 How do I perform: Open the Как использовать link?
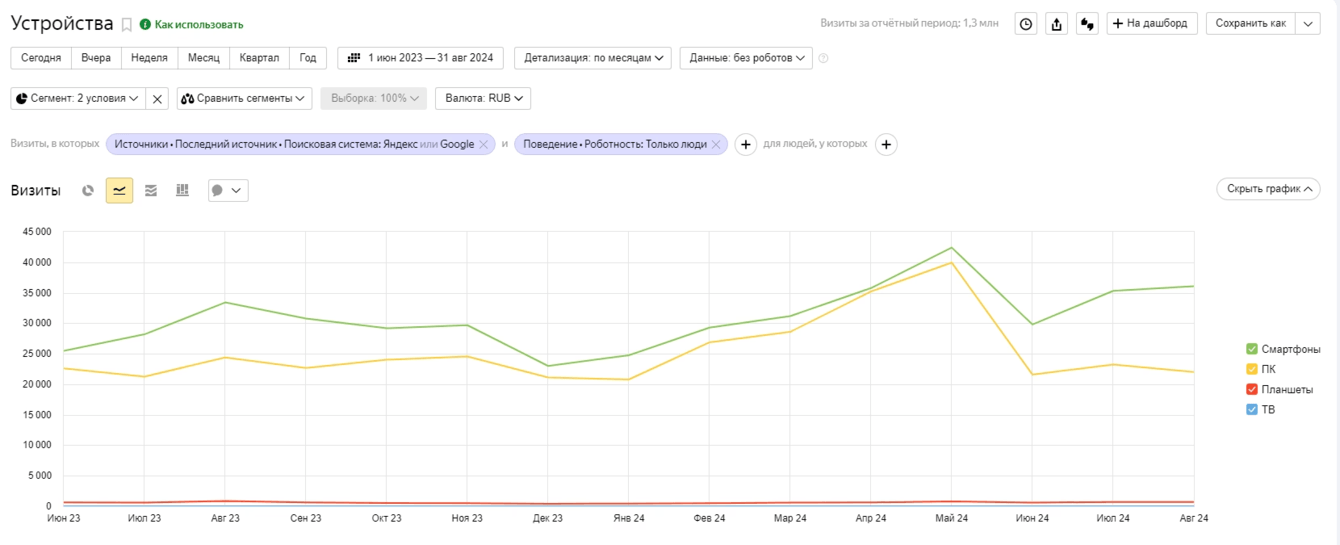click(198, 24)
